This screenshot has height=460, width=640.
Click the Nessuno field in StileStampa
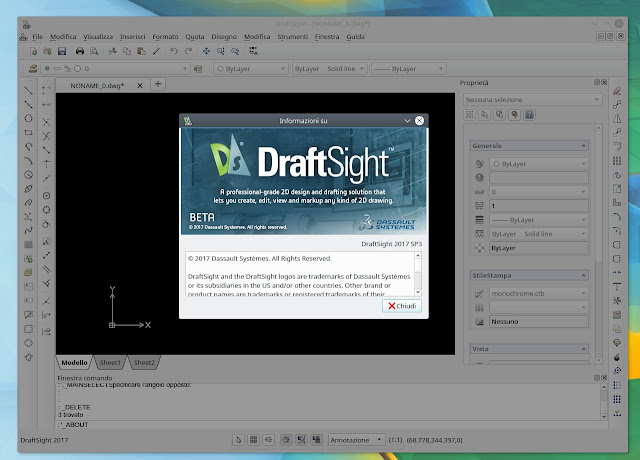(538, 322)
